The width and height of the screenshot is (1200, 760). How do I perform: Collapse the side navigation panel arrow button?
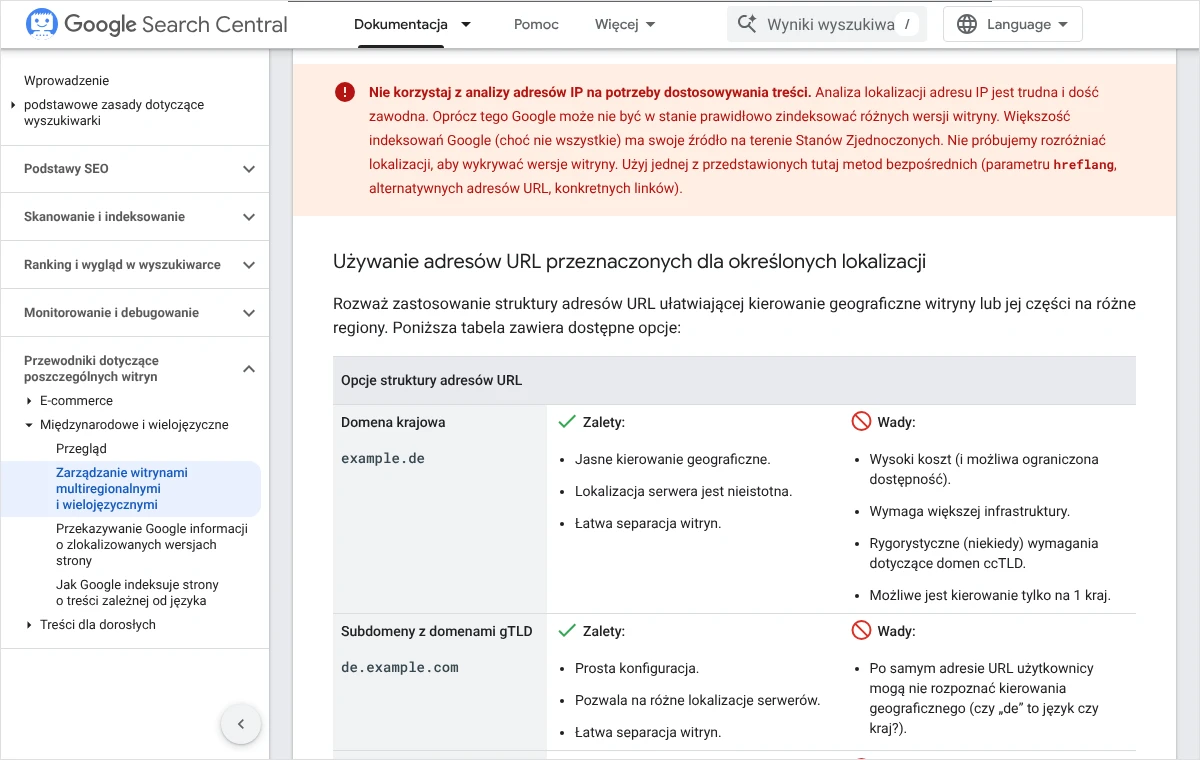(241, 724)
